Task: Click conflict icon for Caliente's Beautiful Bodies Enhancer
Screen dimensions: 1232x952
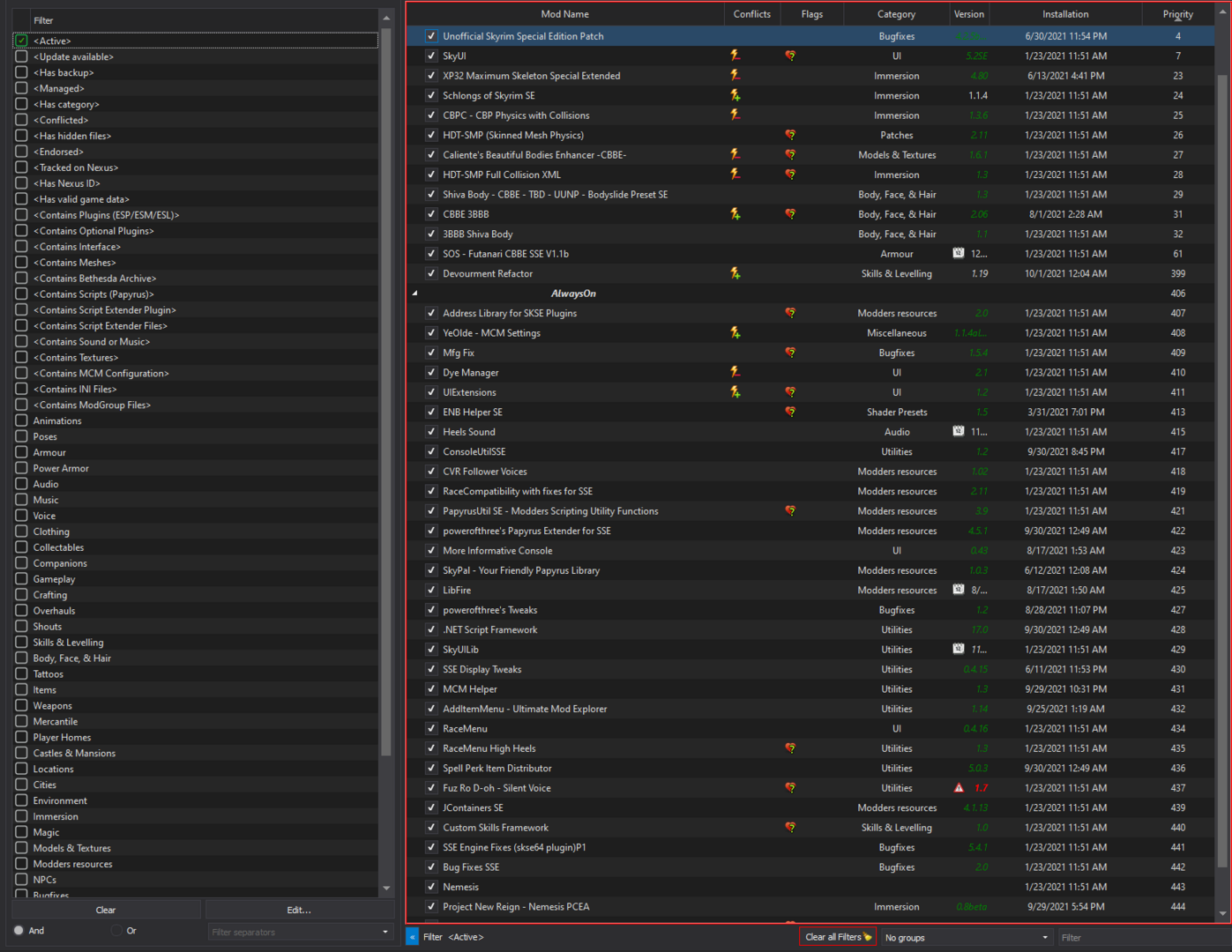Action: [735, 155]
